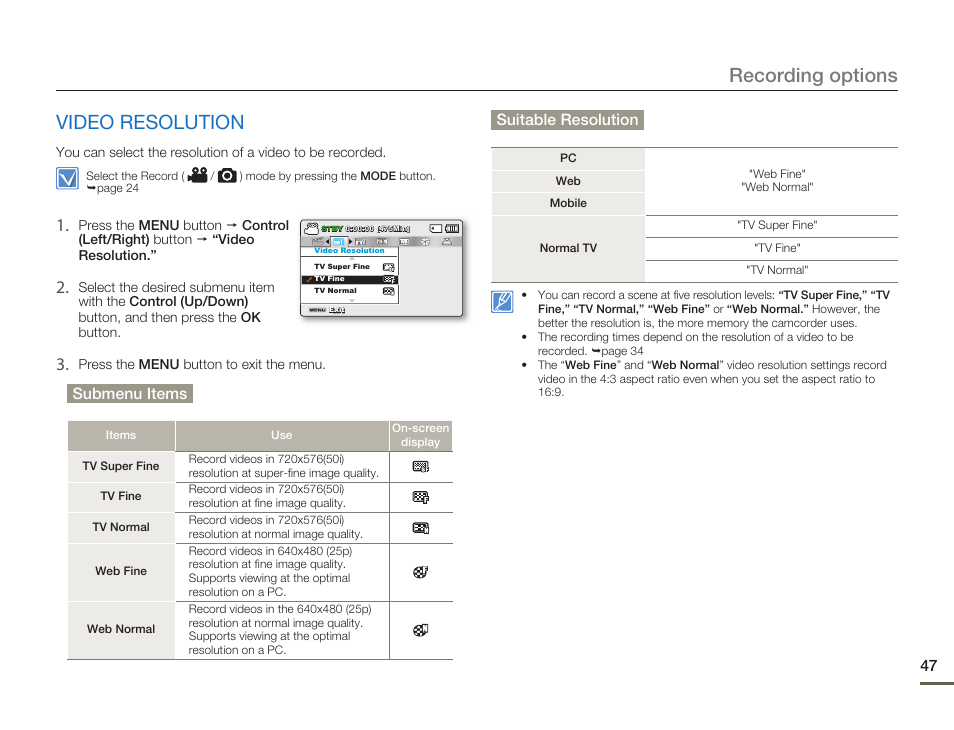Click the TV Normal icon in LCD menu
The image size is (954, 730).
[388, 291]
